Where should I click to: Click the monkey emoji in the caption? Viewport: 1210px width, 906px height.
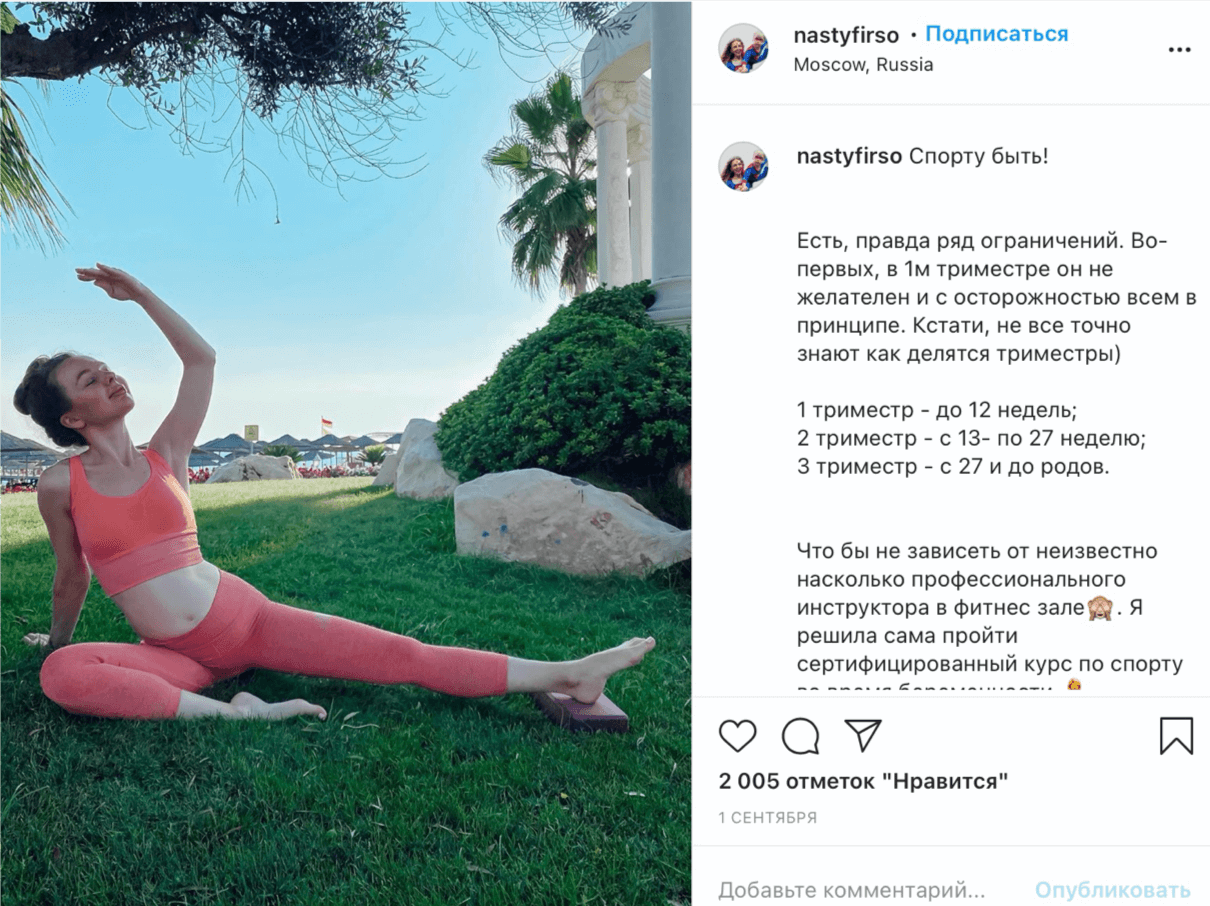pos(1101,607)
